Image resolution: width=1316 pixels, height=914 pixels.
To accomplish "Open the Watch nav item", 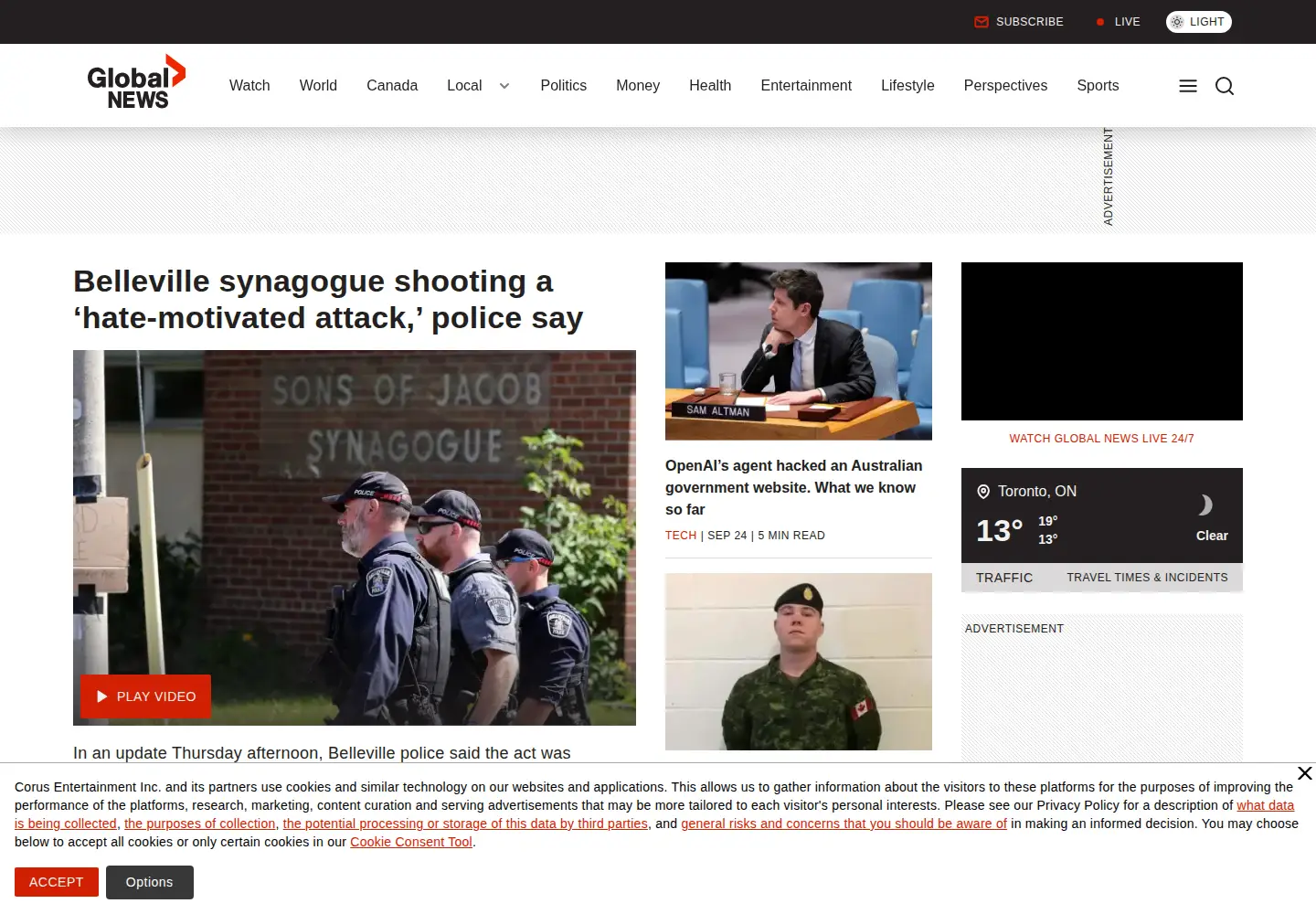I will tap(249, 85).
